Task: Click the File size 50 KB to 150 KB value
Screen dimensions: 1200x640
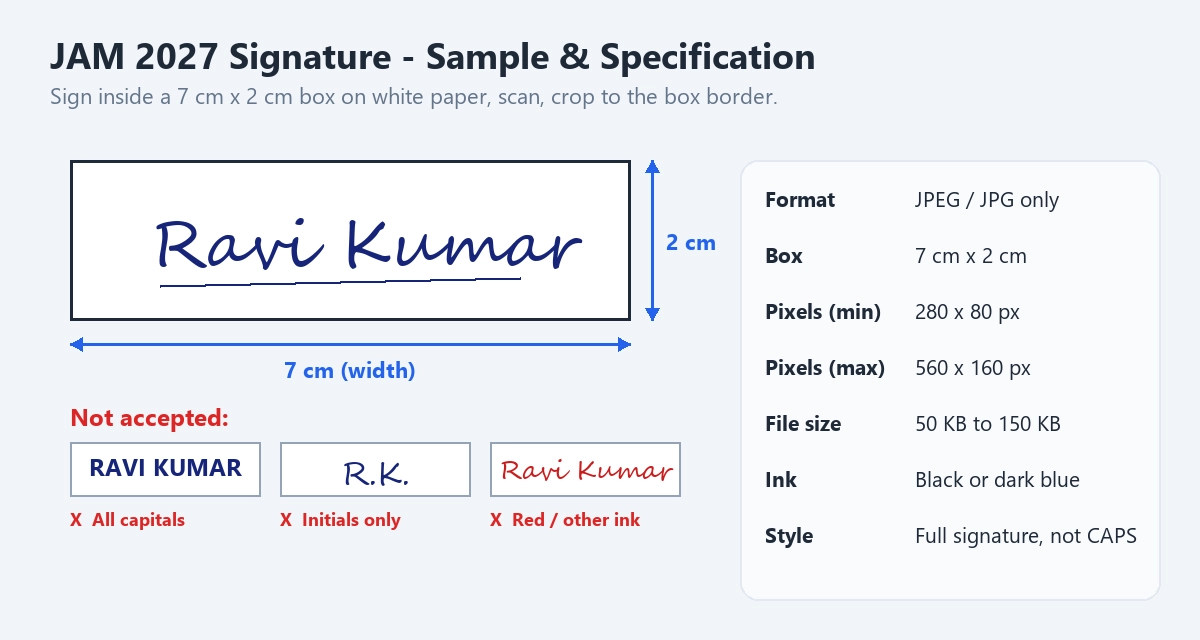Action: [x=988, y=424]
